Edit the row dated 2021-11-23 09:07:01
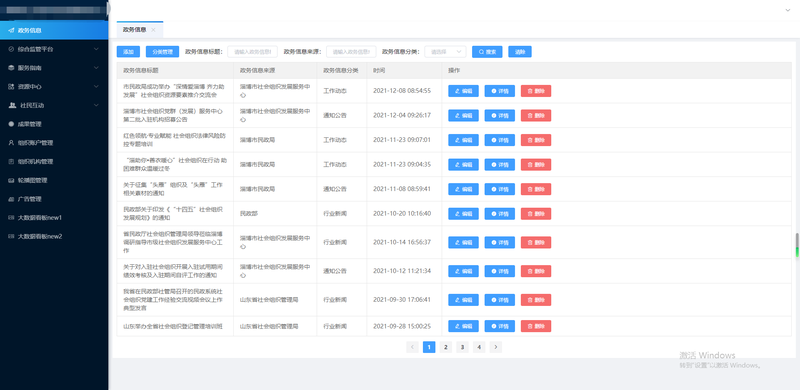 463,140
